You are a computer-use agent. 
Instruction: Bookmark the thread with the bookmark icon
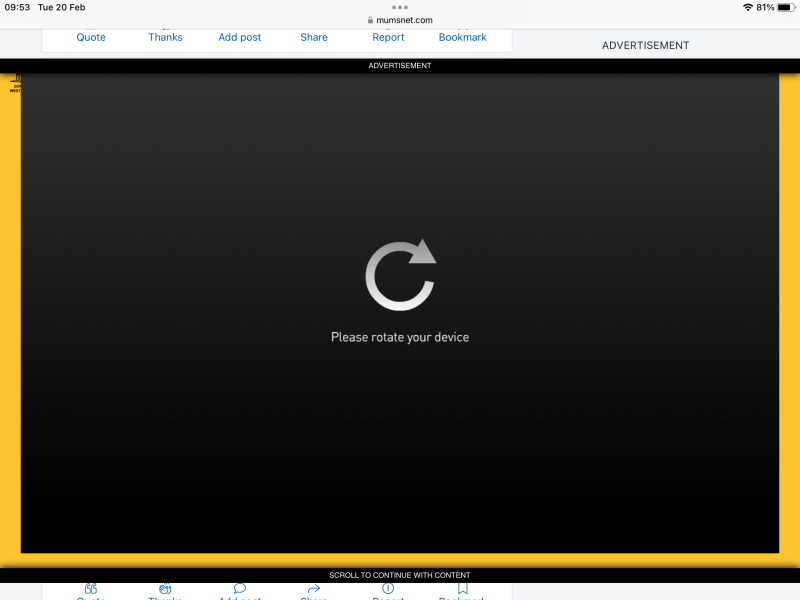[x=461, y=588]
